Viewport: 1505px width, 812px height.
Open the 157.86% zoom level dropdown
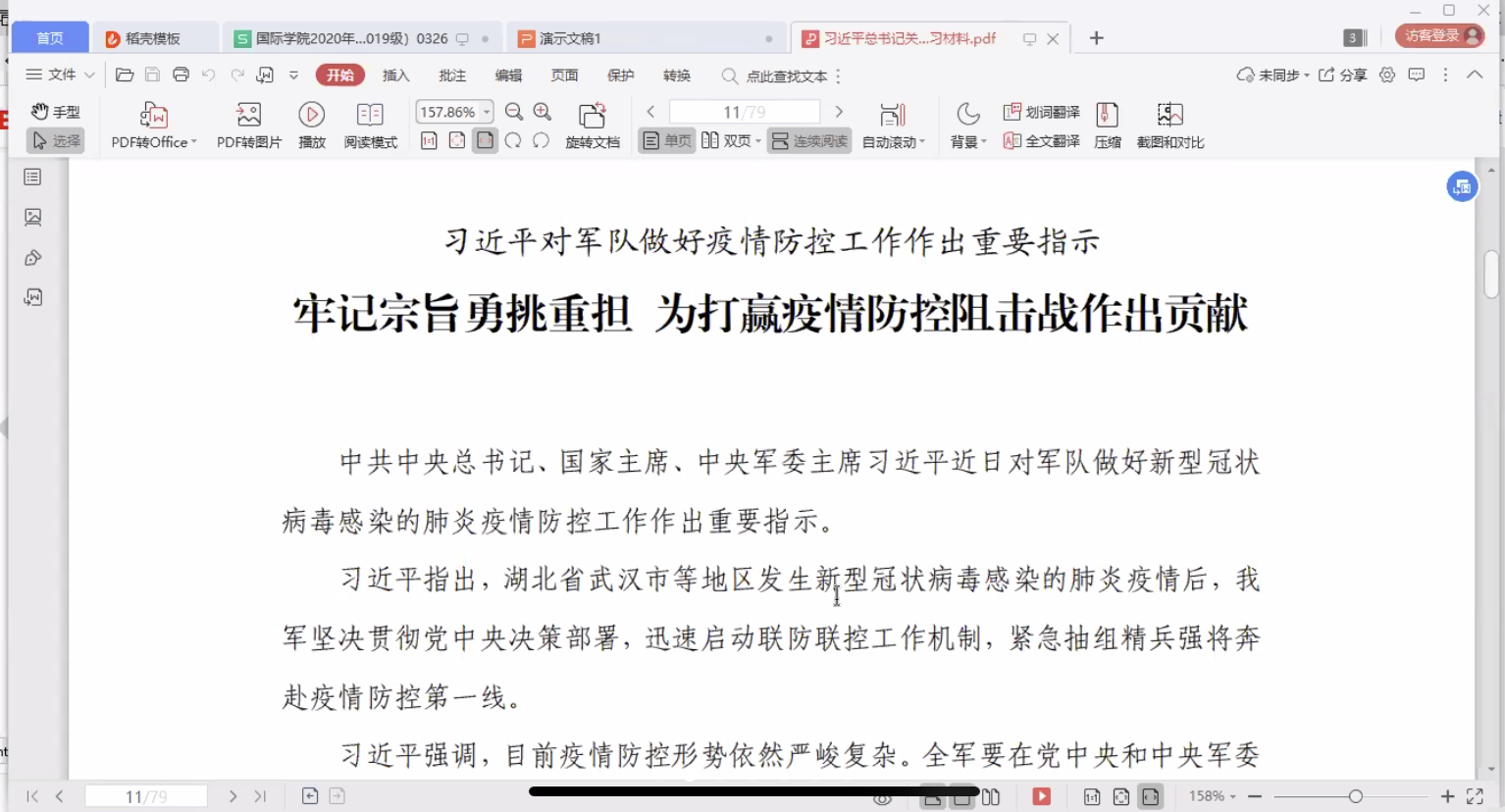[x=487, y=112]
